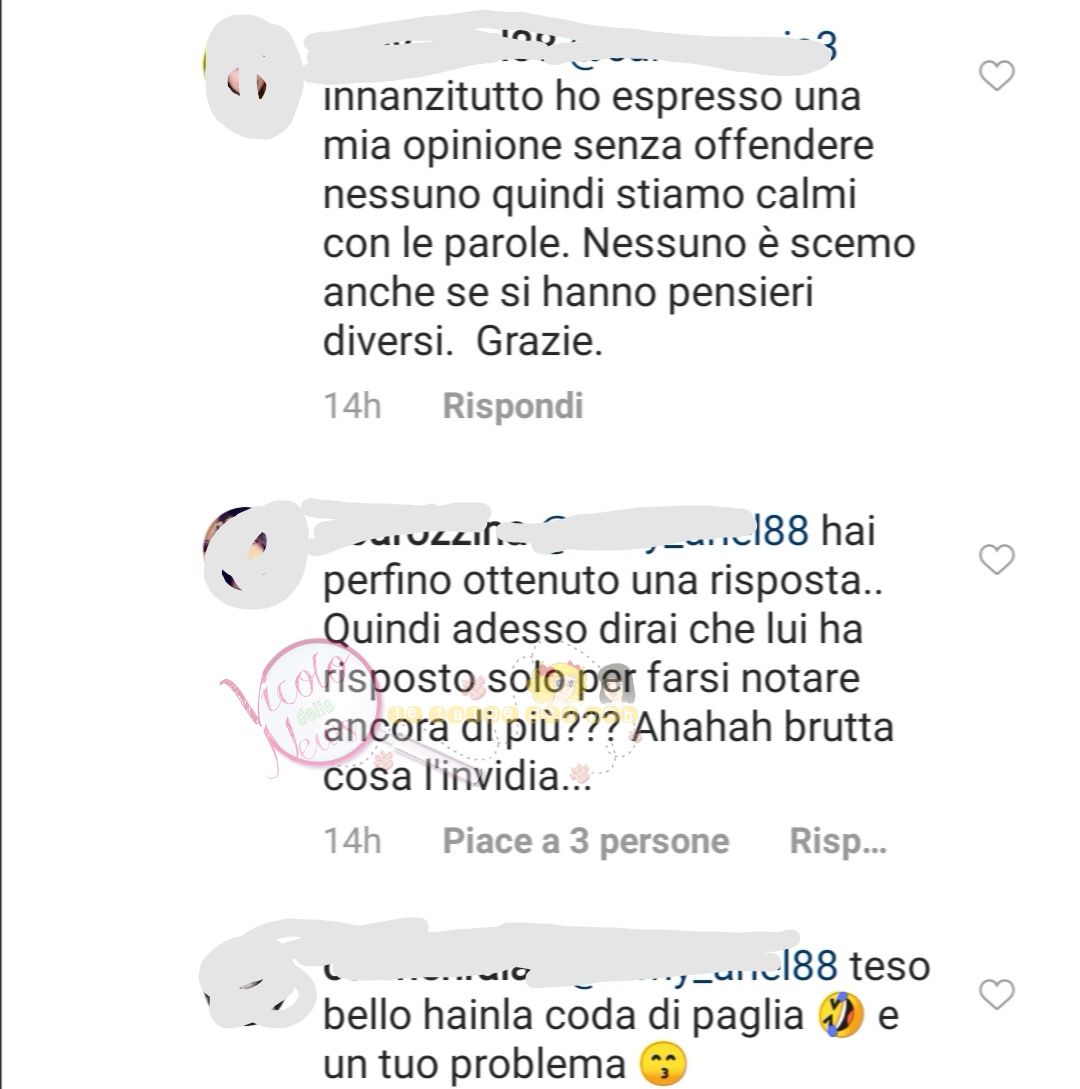Image resolution: width=1080 pixels, height=1089 pixels.
Task: Click 14h timestamp beside 'Piace a 3 persone'
Action: (x=352, y=841)
